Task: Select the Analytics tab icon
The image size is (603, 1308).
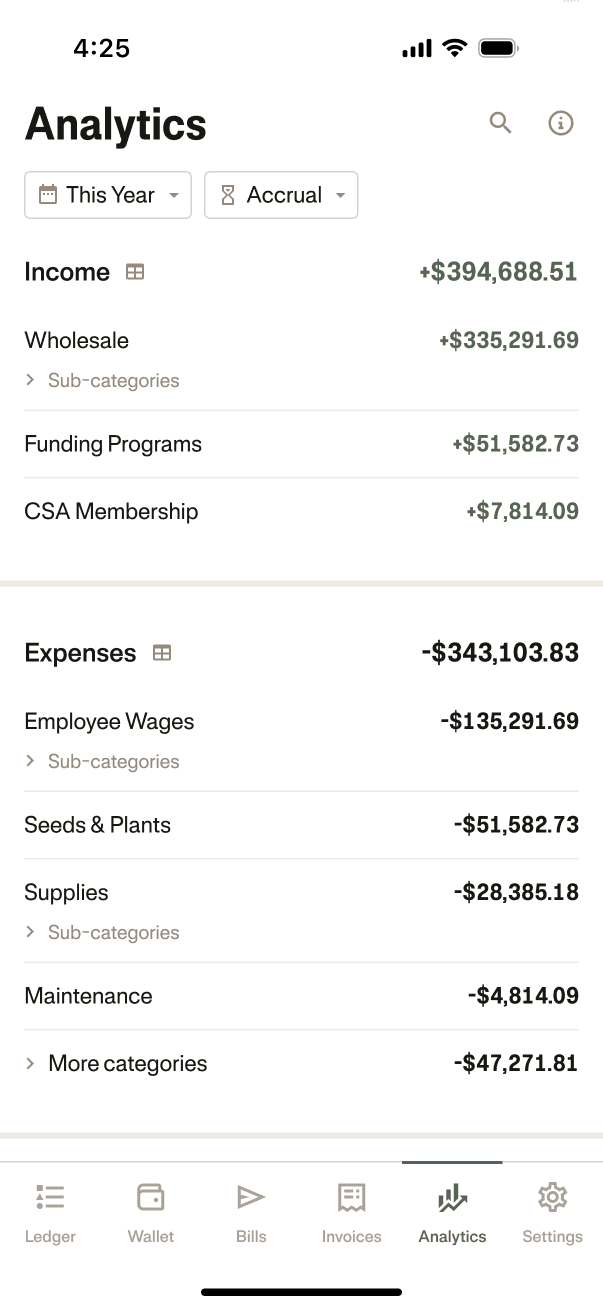Action: tap(452, 1197)
